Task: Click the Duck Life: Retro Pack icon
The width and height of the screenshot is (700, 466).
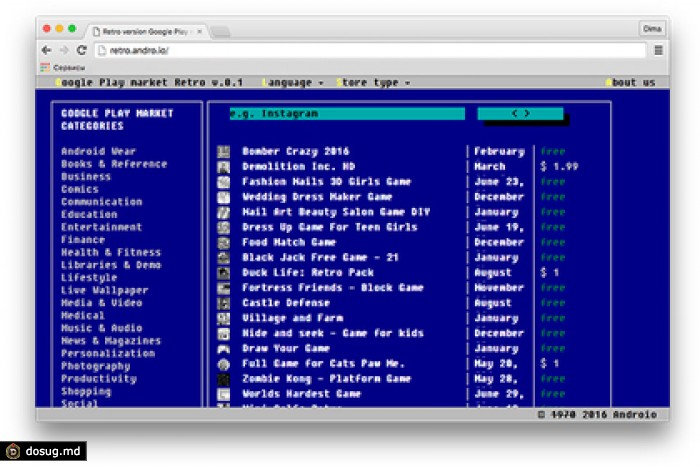Action: click(x=223, y=273)
